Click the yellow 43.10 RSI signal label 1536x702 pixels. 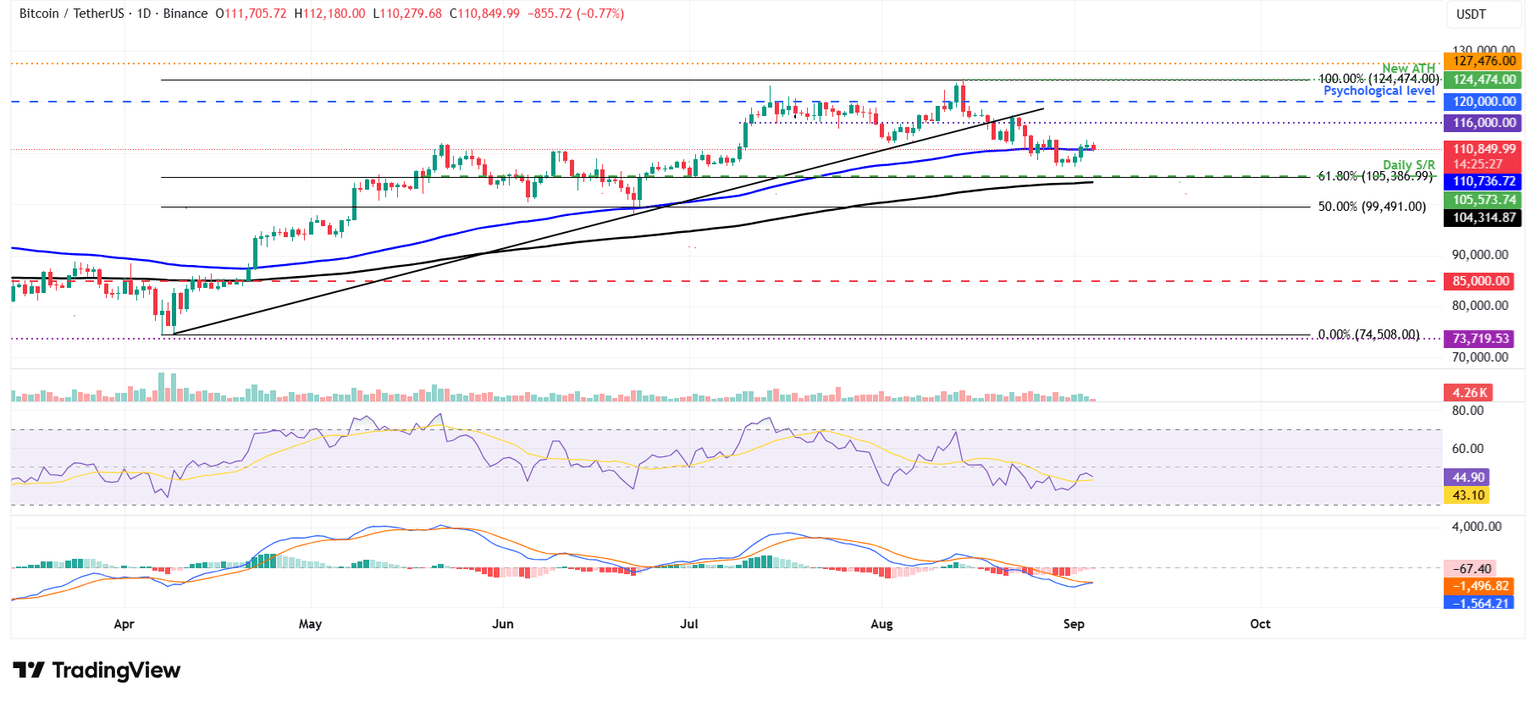click(x=1466, y=494)
